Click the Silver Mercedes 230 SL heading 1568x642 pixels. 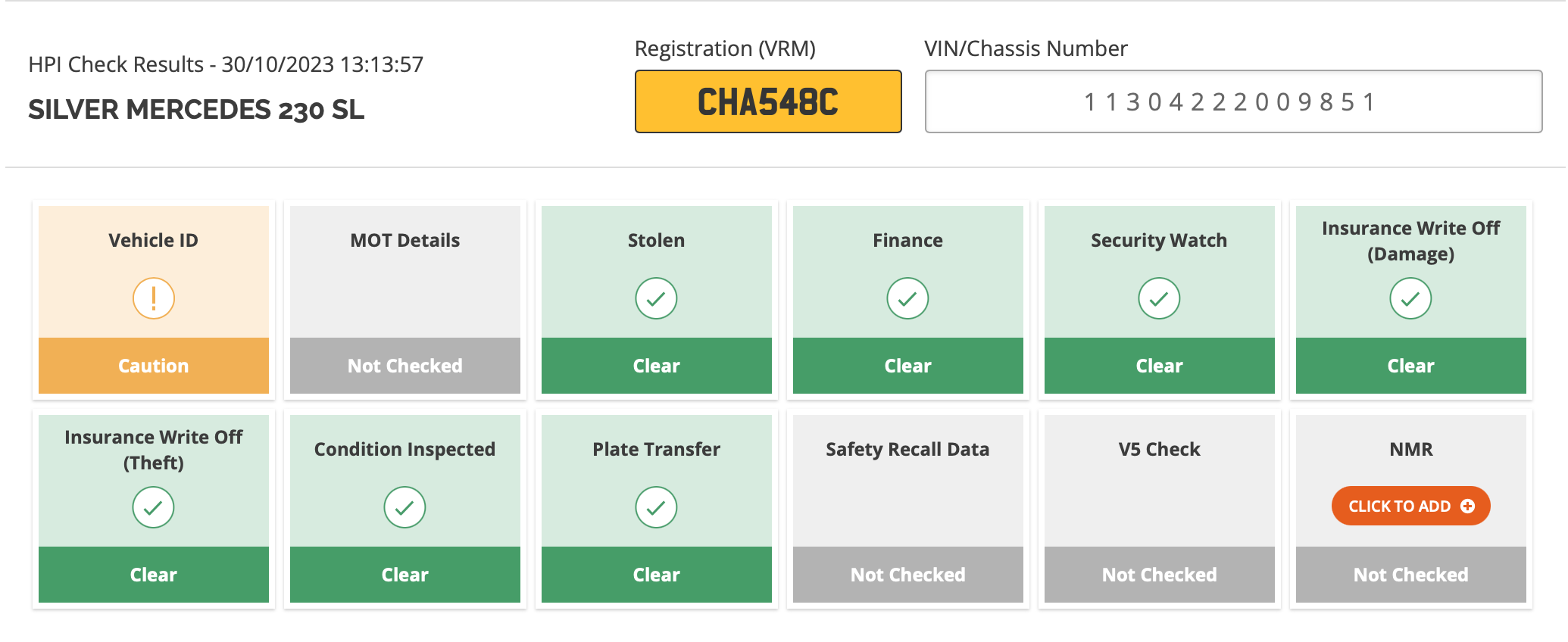click(196, 110)
